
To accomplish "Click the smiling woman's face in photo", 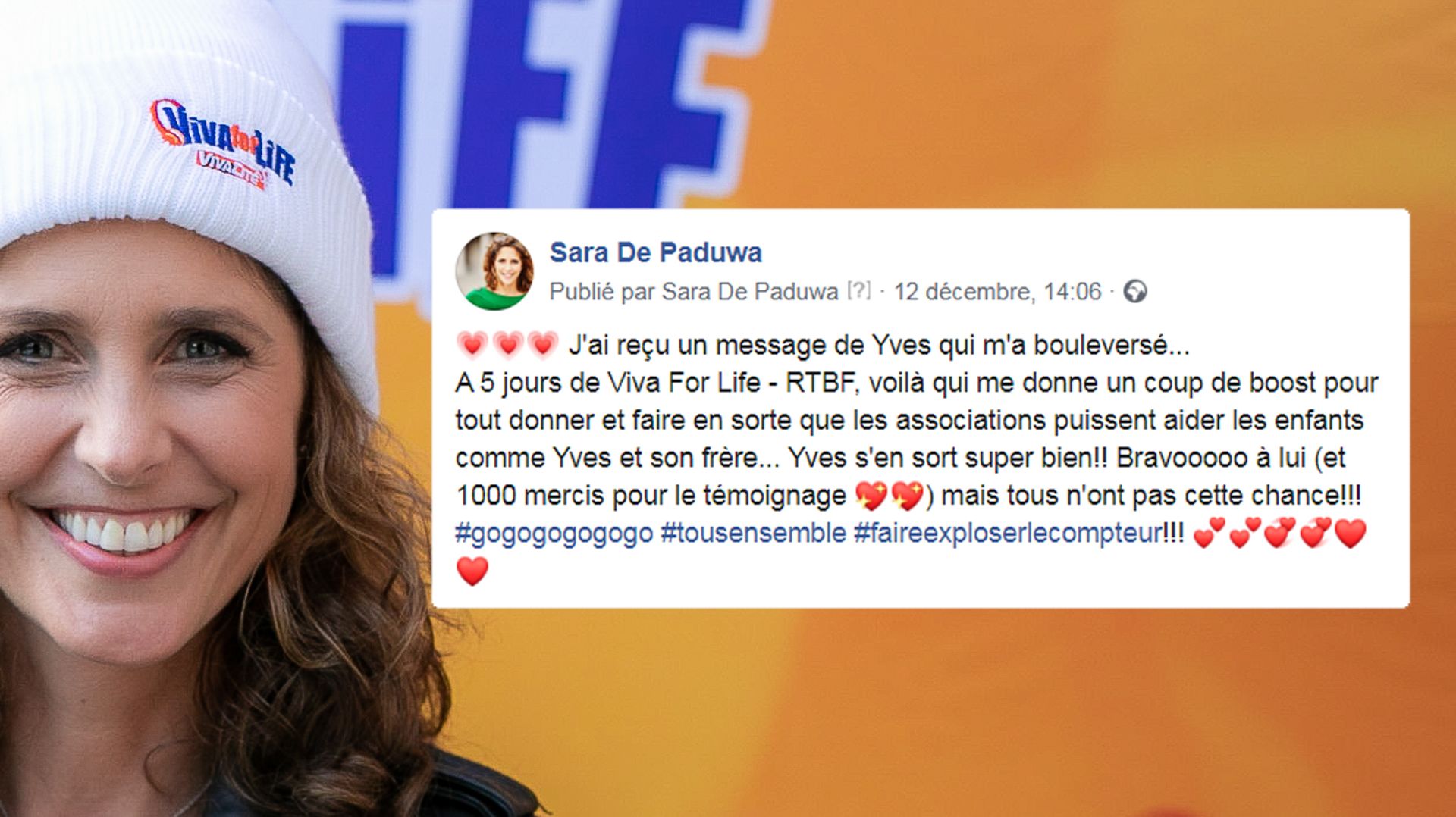I will point(144,424).
